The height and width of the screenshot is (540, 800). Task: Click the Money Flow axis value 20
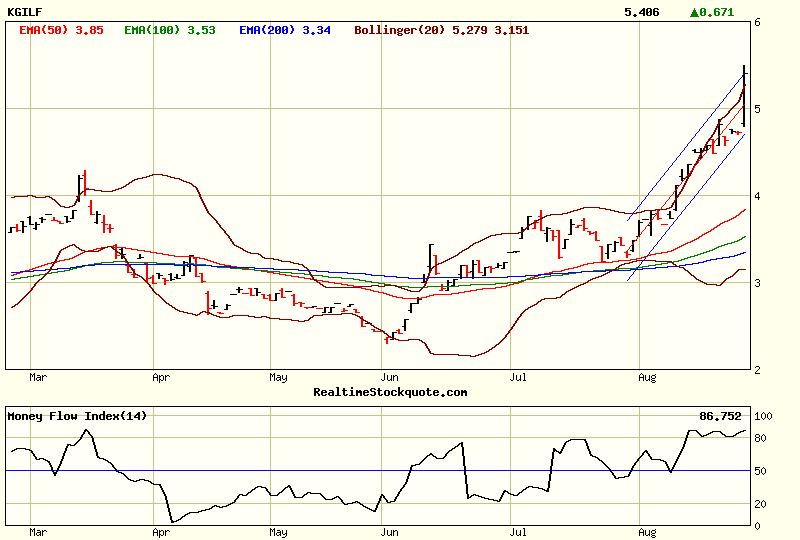[760, 504]
